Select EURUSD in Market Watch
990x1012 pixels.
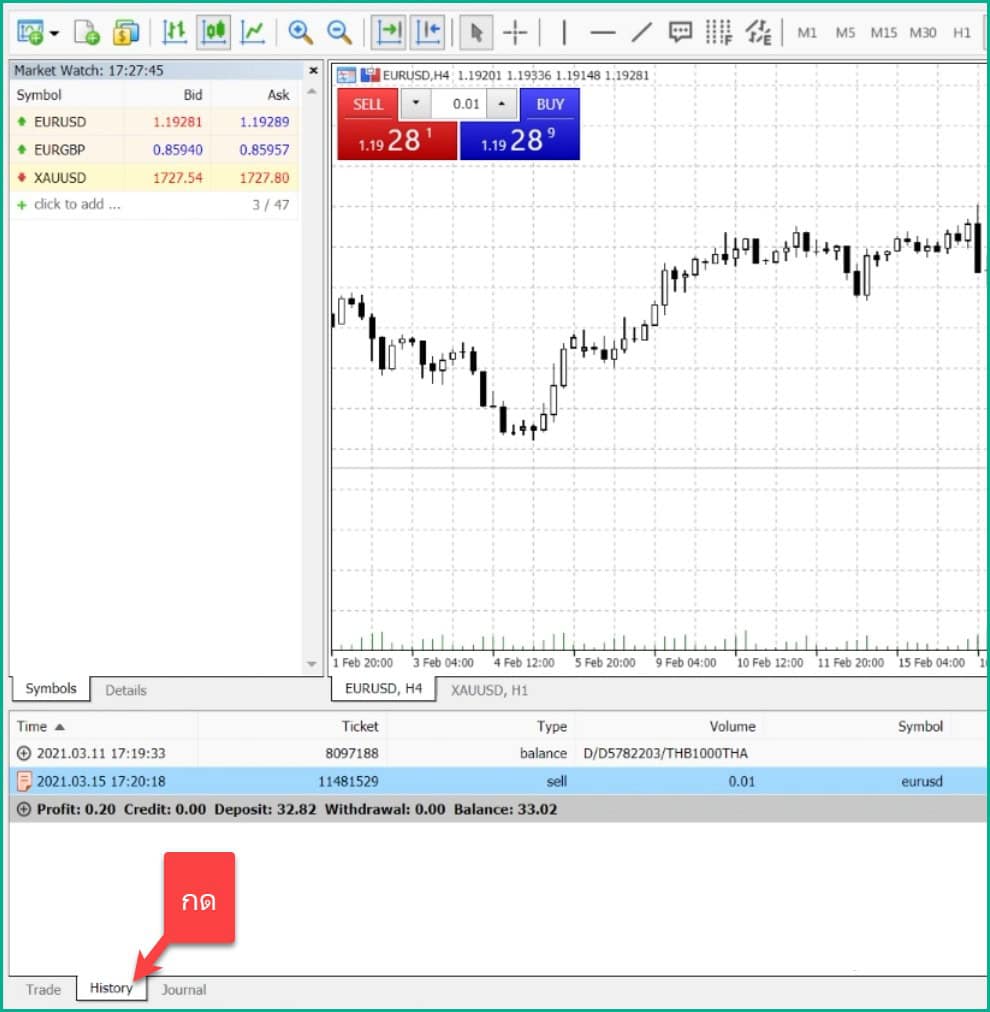pos(155,122)
